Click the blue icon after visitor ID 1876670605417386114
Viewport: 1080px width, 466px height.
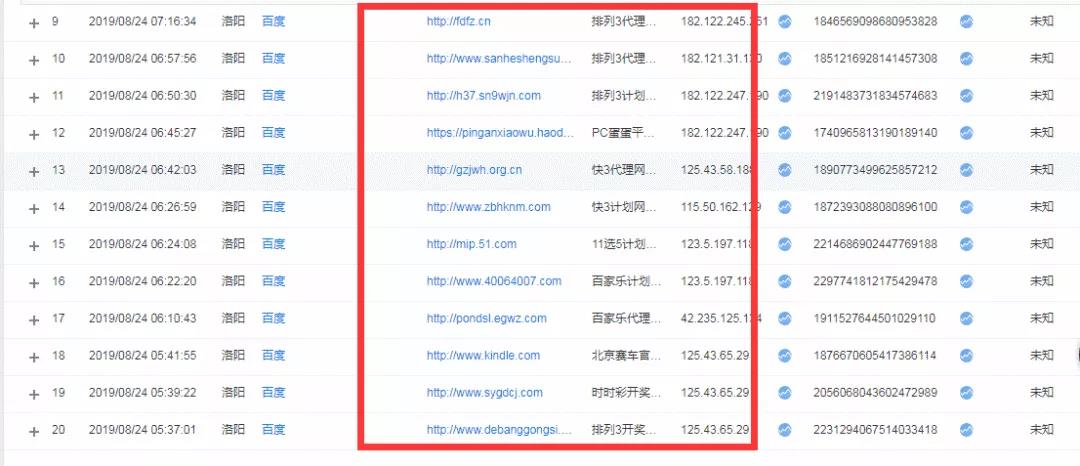coord(966,355)
